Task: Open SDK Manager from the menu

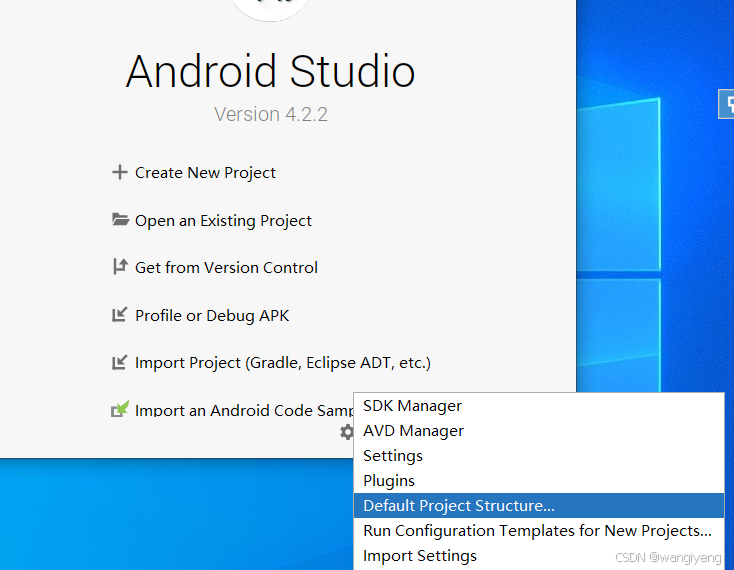Action: 539,406
